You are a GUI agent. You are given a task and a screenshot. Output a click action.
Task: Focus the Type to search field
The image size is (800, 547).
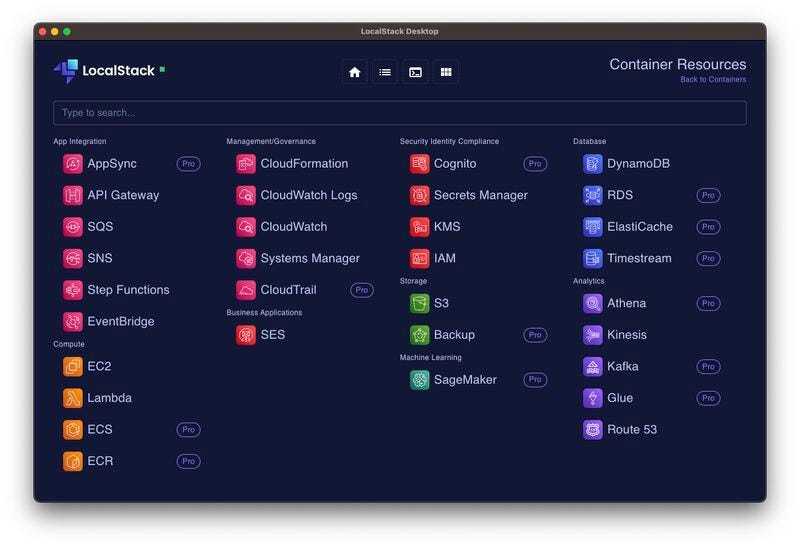399,113
